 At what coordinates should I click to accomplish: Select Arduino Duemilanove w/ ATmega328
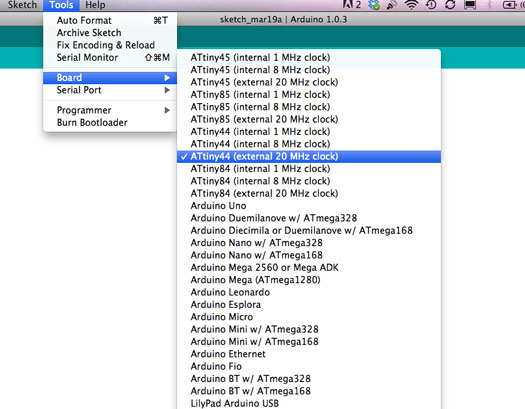(x=309, y=218)
